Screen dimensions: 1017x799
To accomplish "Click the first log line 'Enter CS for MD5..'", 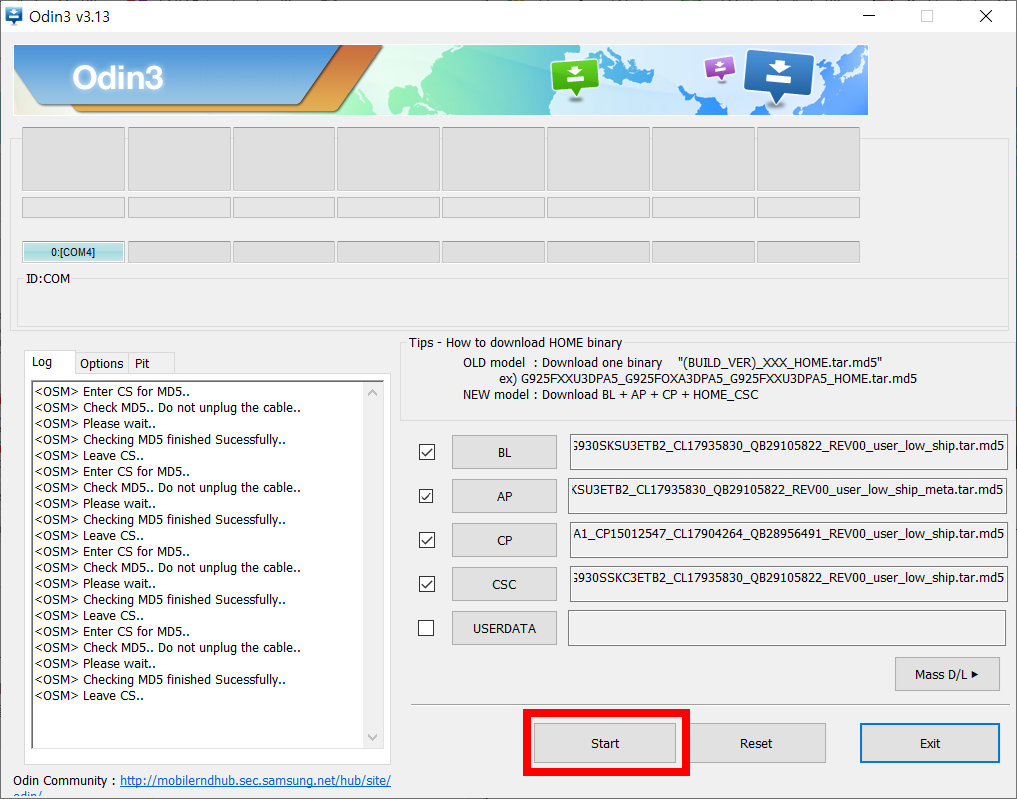I will [112, 391].
